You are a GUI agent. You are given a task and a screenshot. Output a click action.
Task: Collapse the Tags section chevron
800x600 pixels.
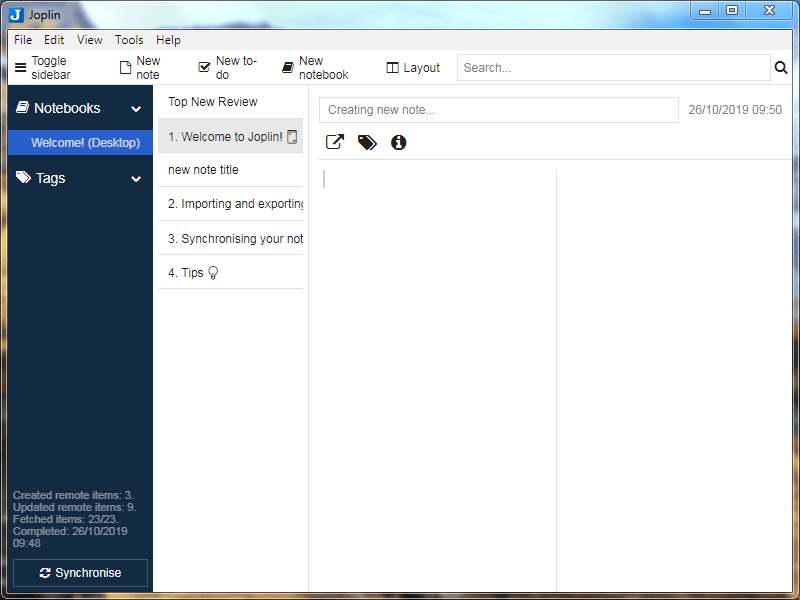(136, 179)
